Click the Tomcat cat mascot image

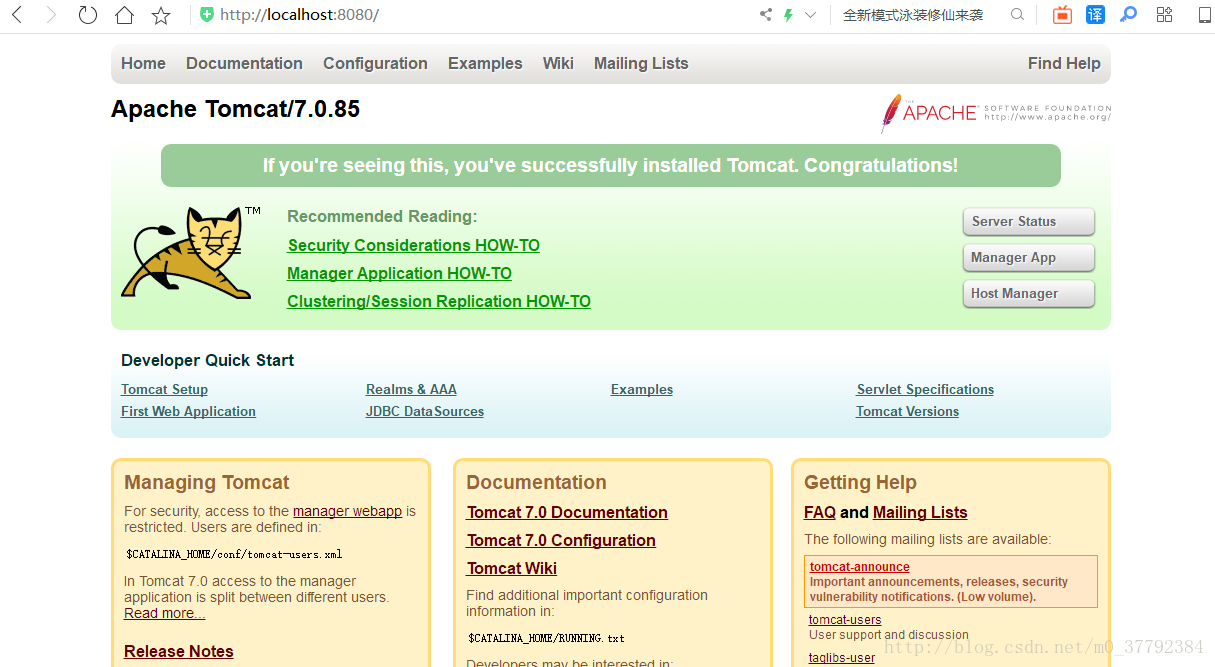point(188,252)
